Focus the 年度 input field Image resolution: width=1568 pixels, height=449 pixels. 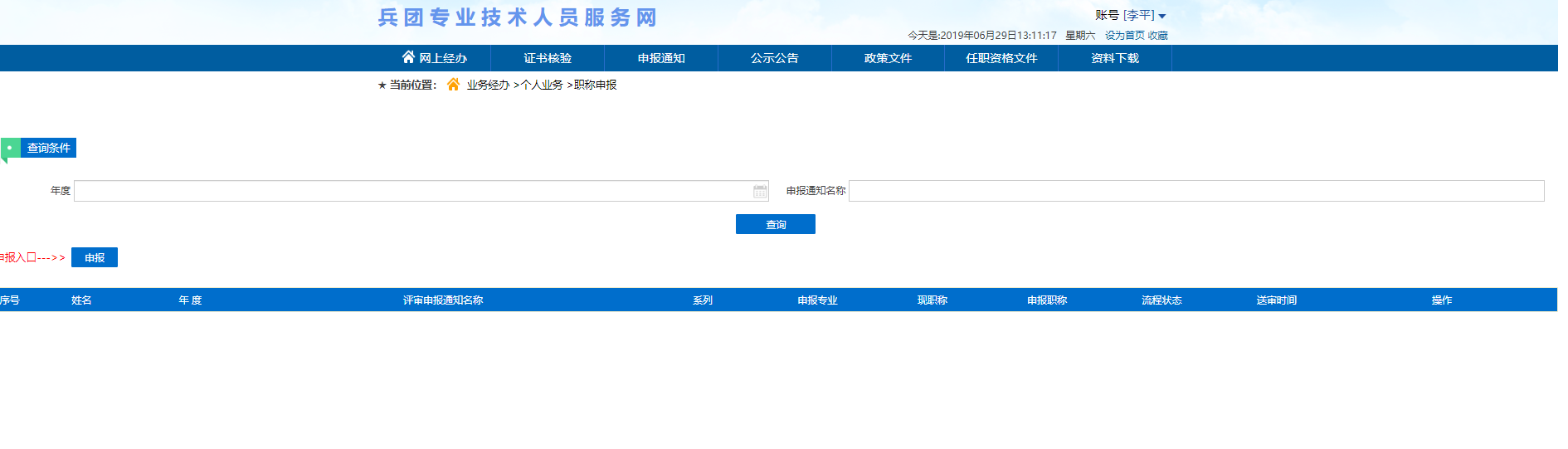click(x=412, y=192)
